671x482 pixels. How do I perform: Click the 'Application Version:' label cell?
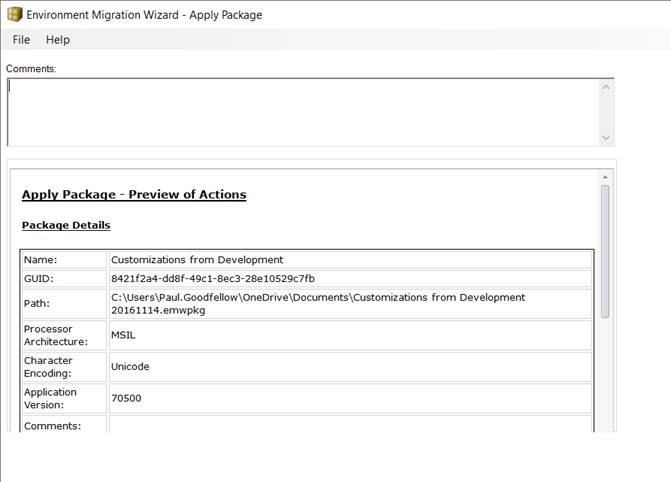pyautogui.click(x=64, y=398)
